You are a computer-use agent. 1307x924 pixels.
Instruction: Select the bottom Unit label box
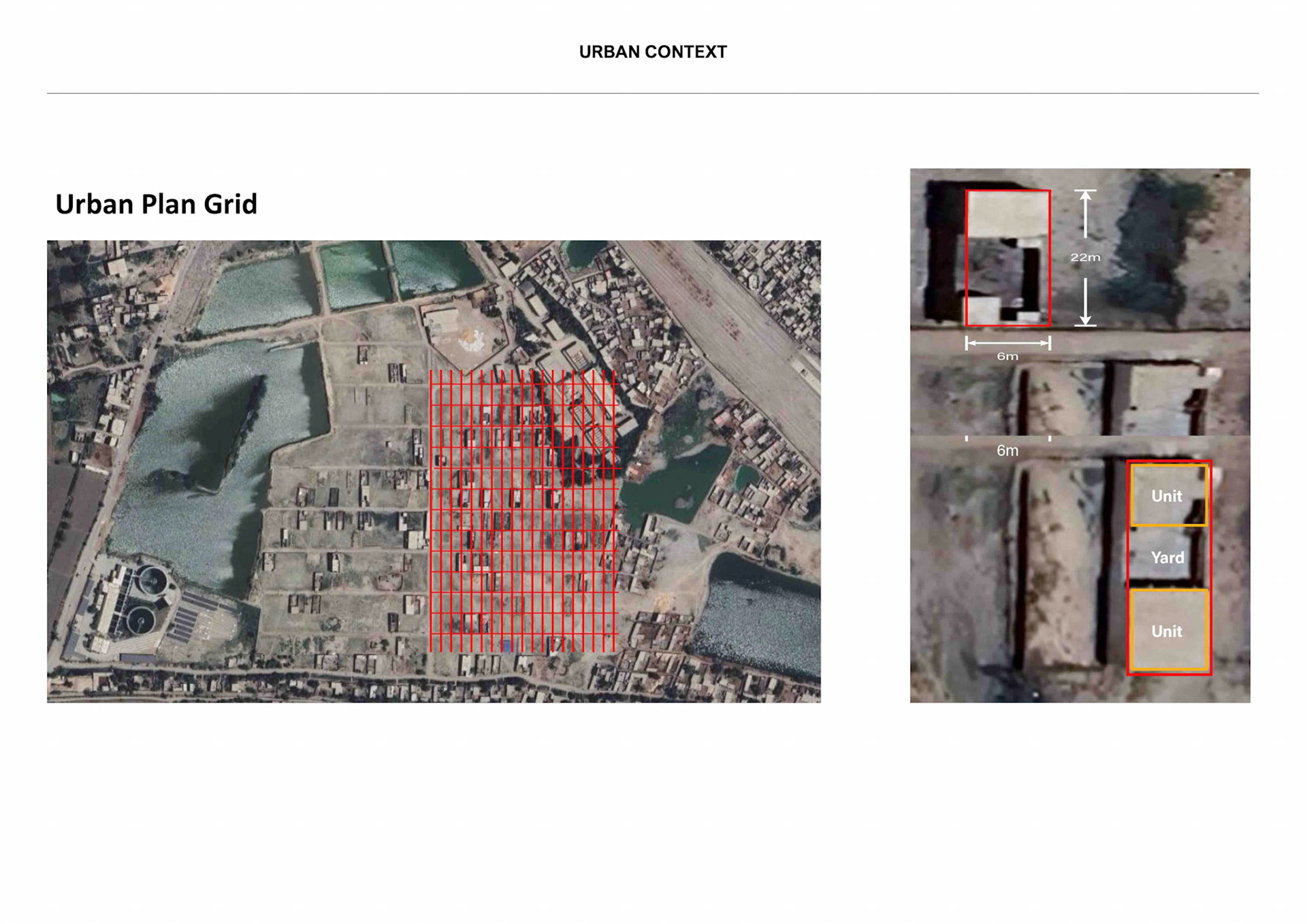tap(1167, 631)
